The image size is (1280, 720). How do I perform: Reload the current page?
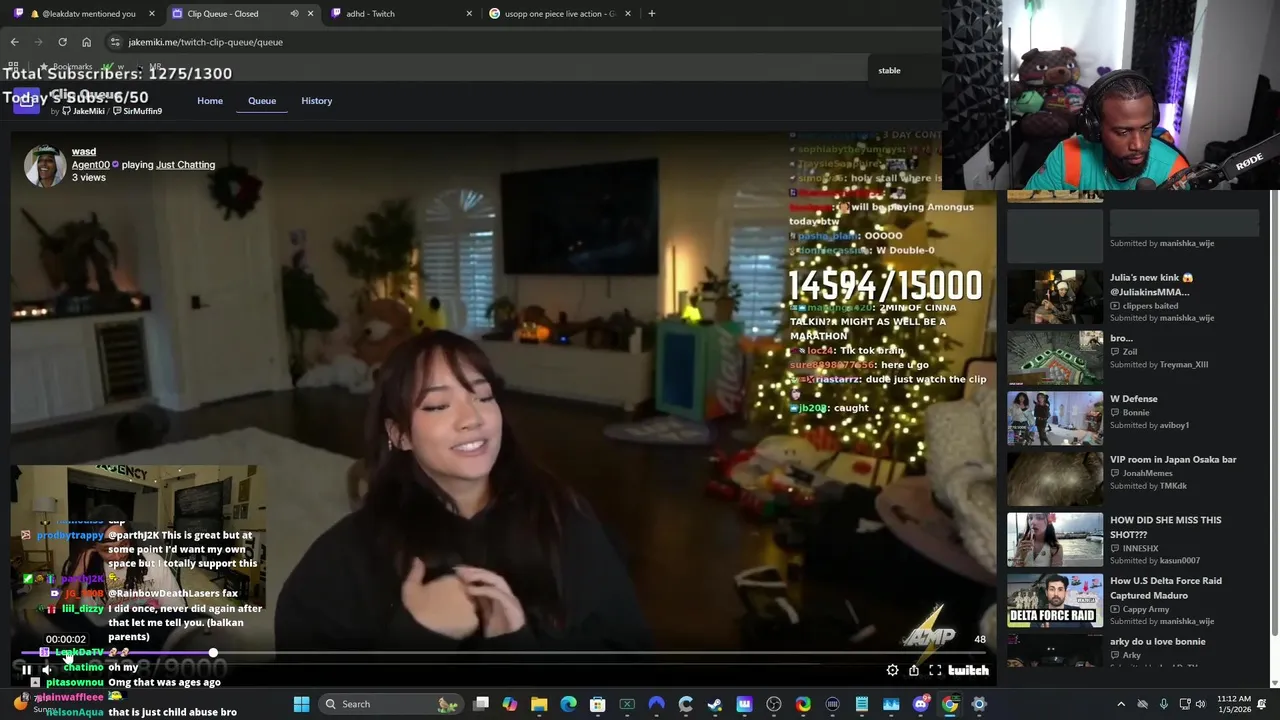(x=62, y=42)
